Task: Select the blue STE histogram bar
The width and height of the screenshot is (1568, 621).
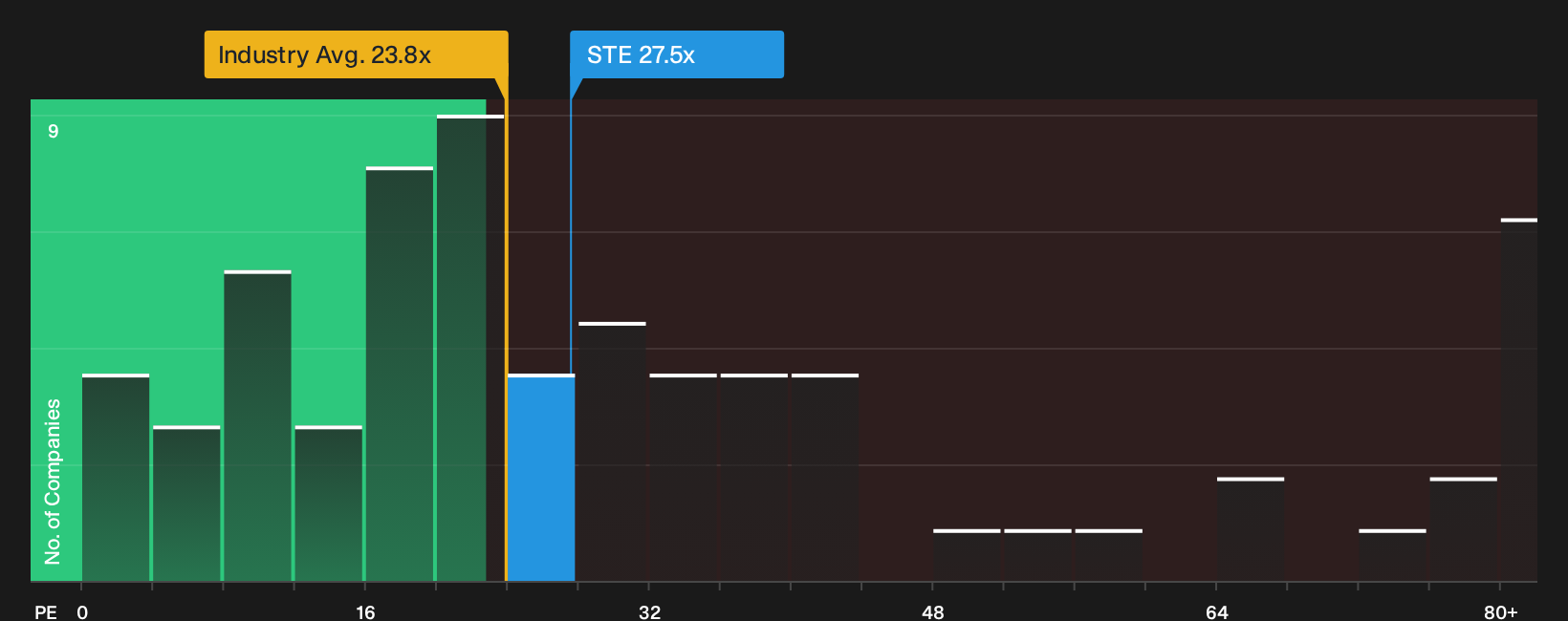Action: [541, 478]
